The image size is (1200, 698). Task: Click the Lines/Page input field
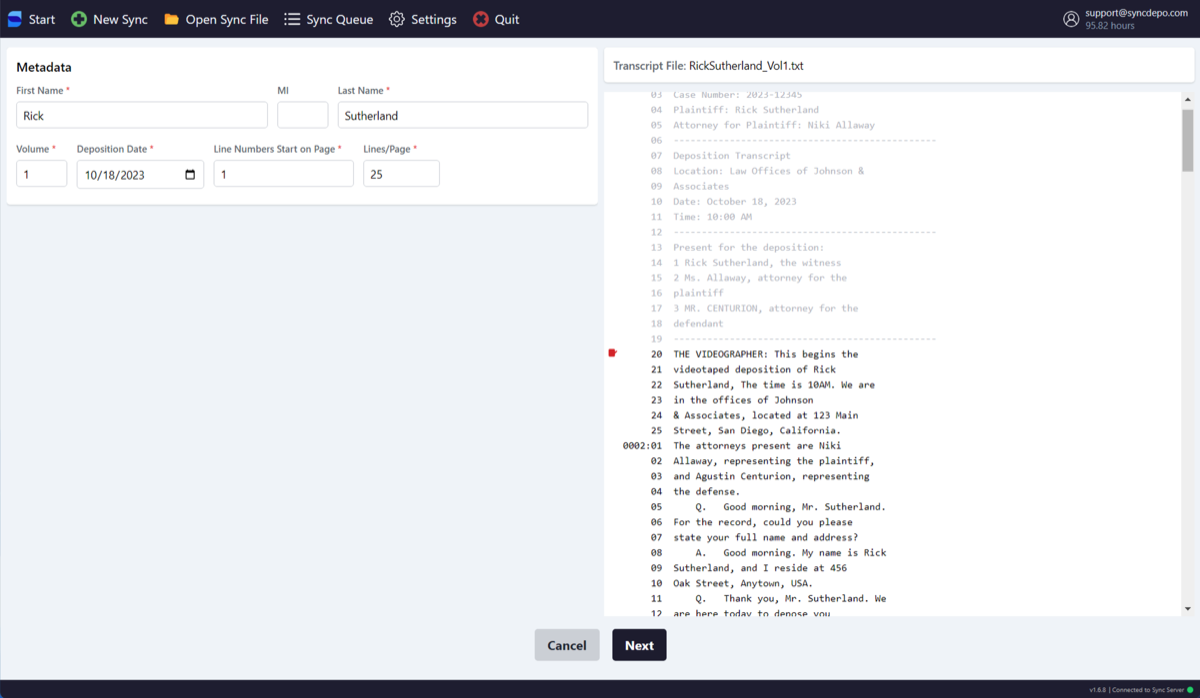(401, 174)
